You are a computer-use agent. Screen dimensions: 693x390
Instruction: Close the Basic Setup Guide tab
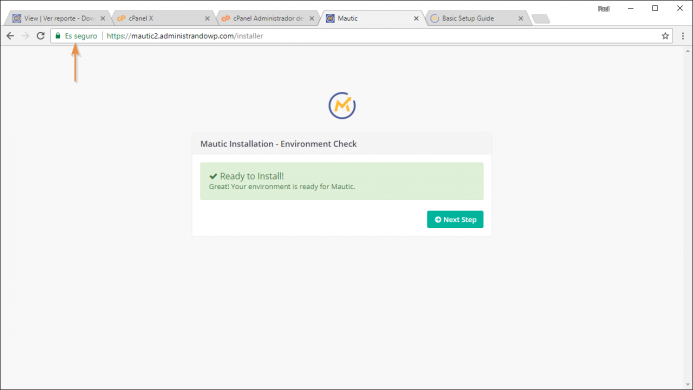tap(521, 19)
